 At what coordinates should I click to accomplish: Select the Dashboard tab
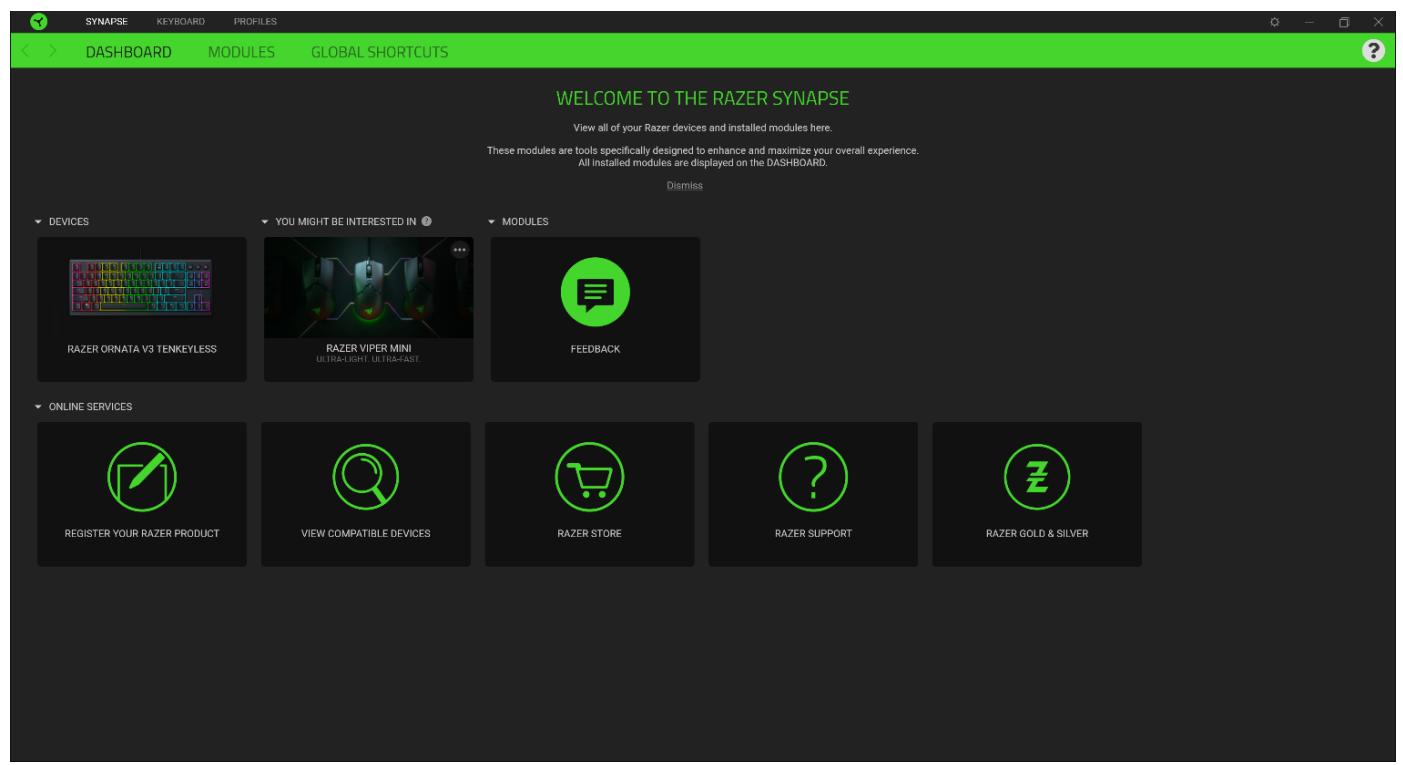click(129, 51)
